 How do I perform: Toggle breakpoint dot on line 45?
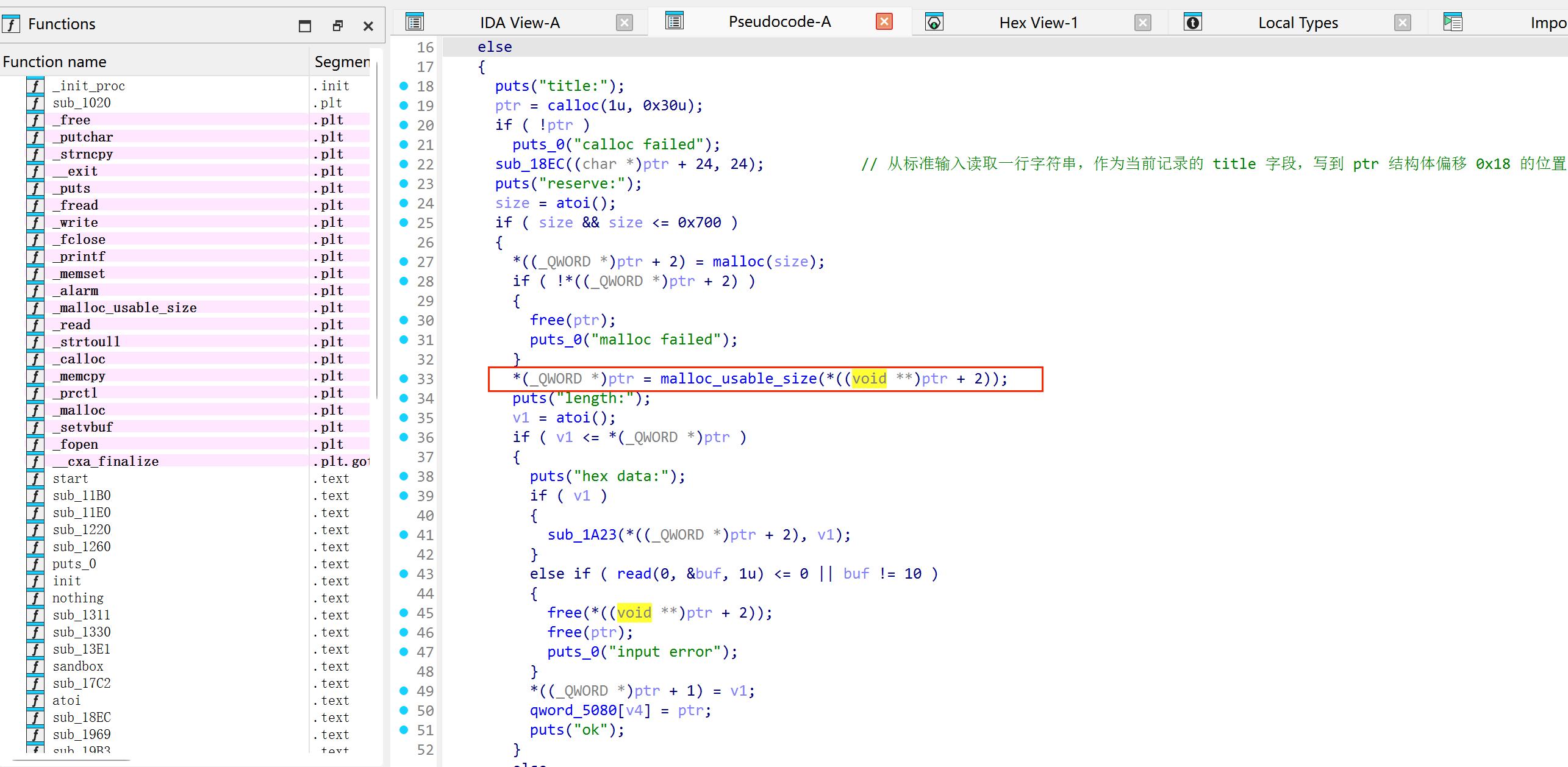(x=404, y=613)
